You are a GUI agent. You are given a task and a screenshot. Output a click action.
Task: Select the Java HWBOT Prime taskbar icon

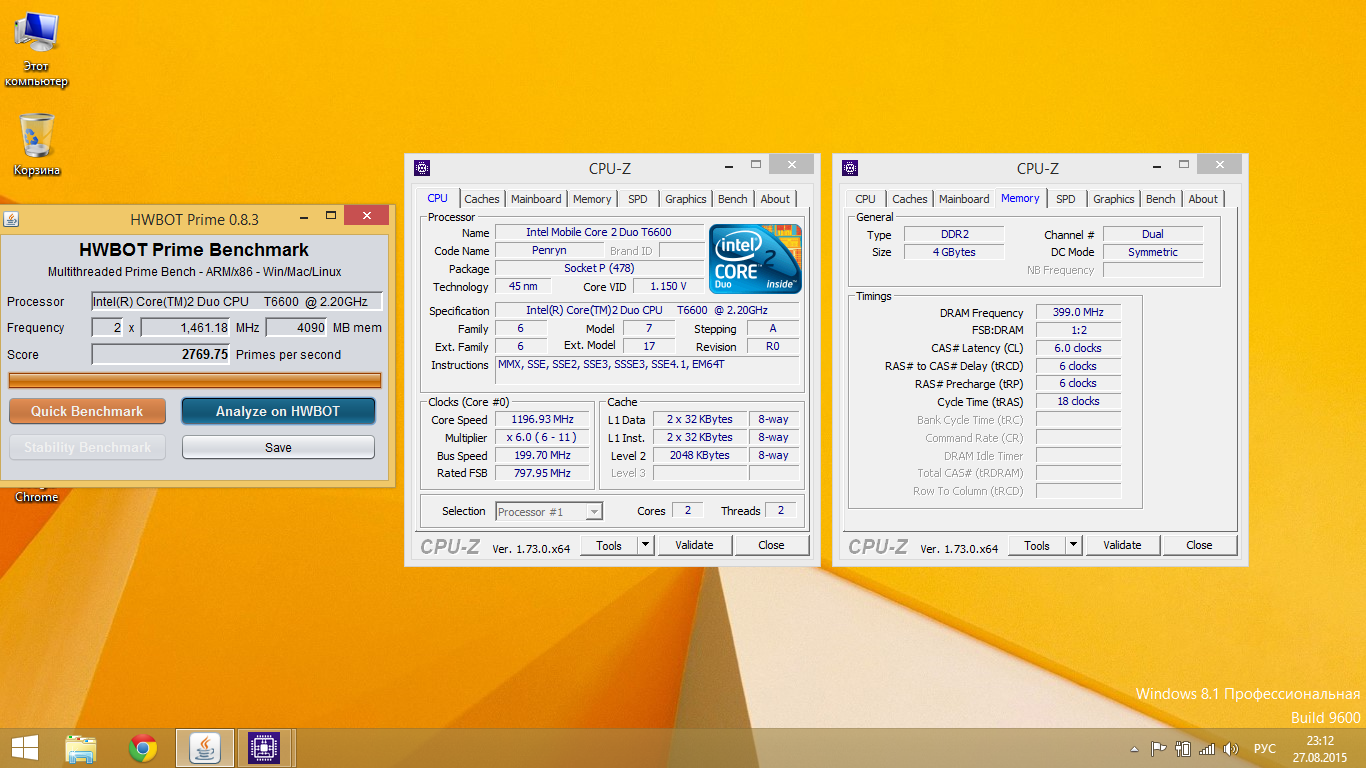[x=205, y=748]
